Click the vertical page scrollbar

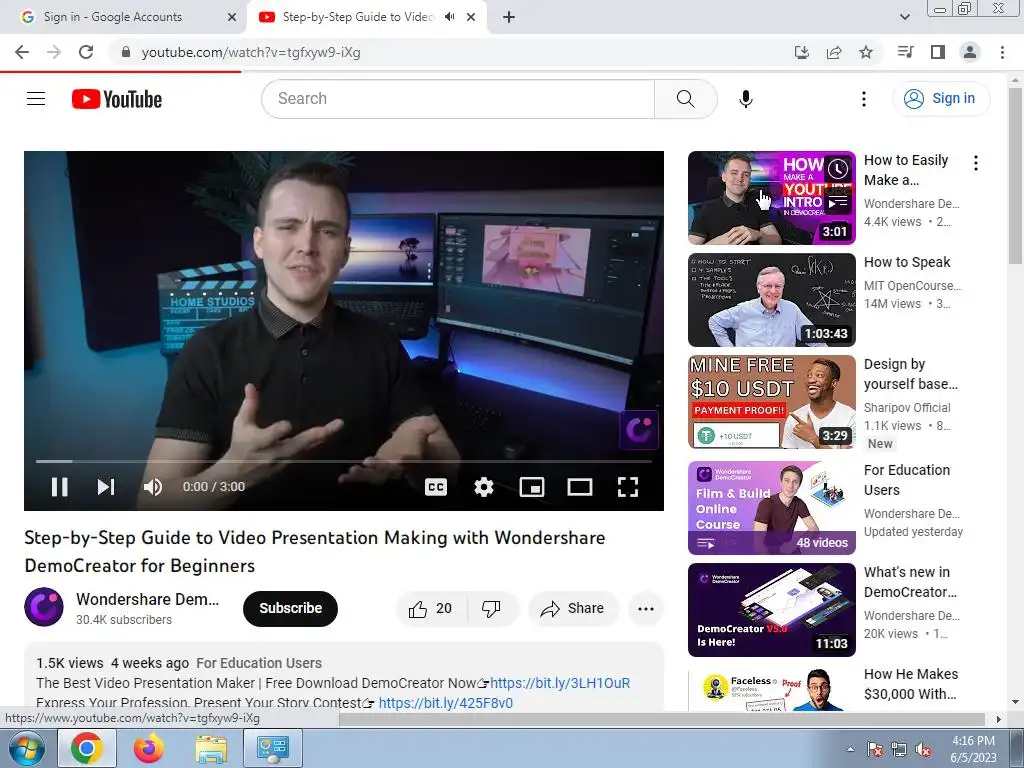point(1015,176)
